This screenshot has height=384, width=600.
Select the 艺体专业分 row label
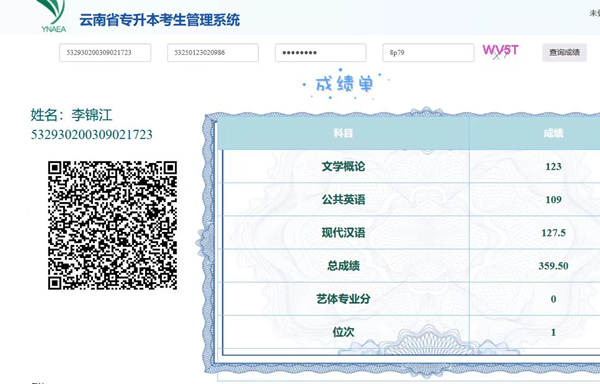click(x=343, y=299)
